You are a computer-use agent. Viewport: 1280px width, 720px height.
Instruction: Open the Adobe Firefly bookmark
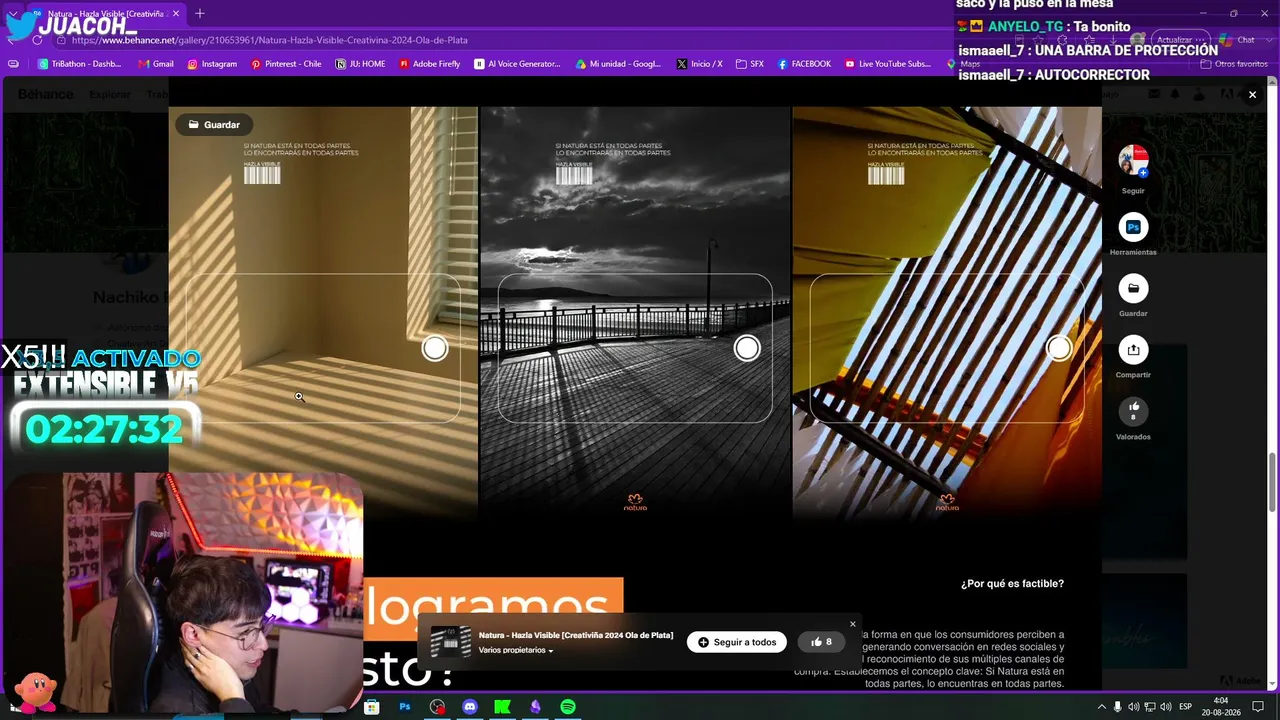[429, 64]
